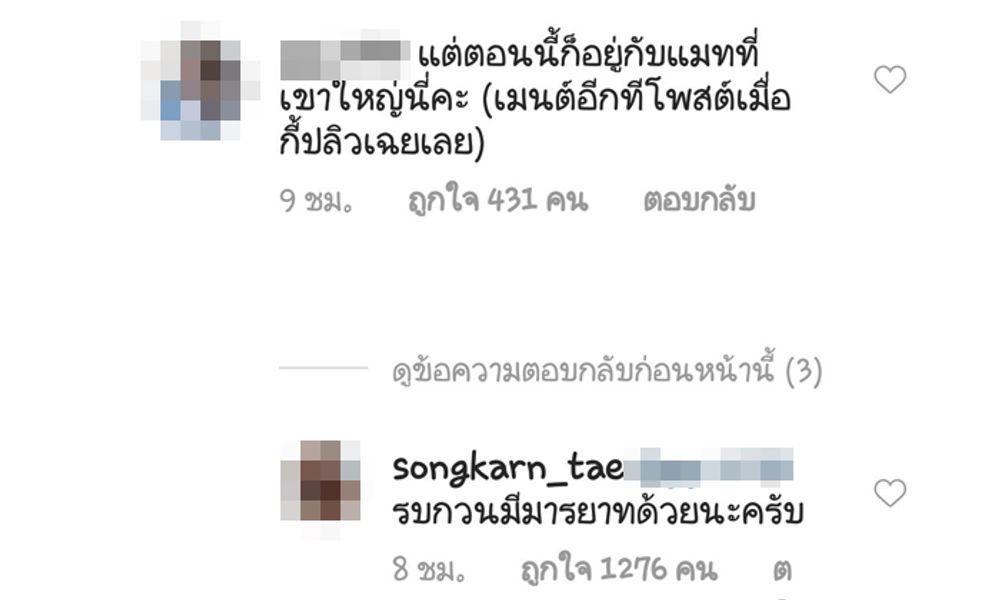Screen dimensions: 1000x600
Task: Reply to the first comment via ตอบกลับ
Action: click(699, 200)
